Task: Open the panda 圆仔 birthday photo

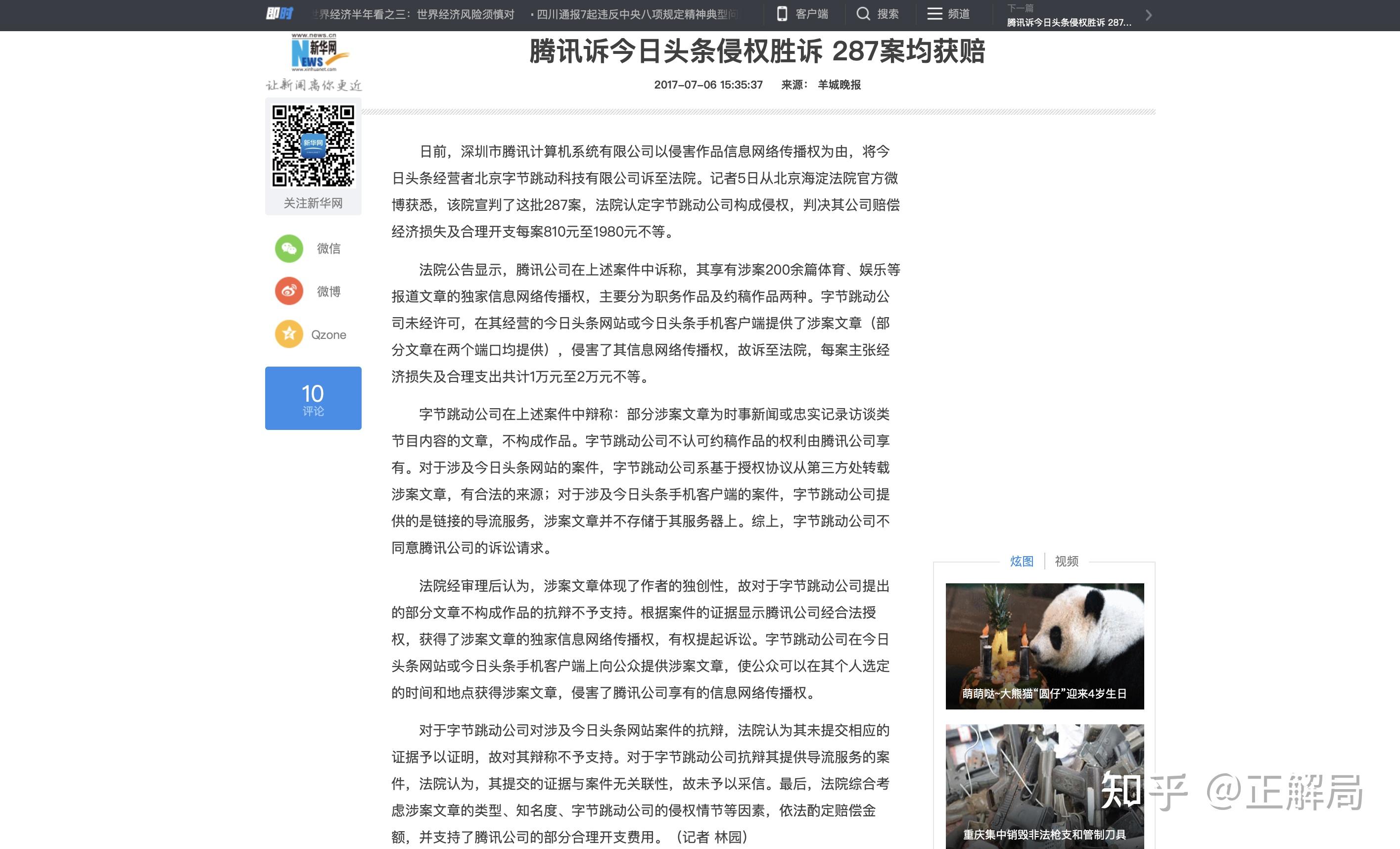Action: [1044, 646]
